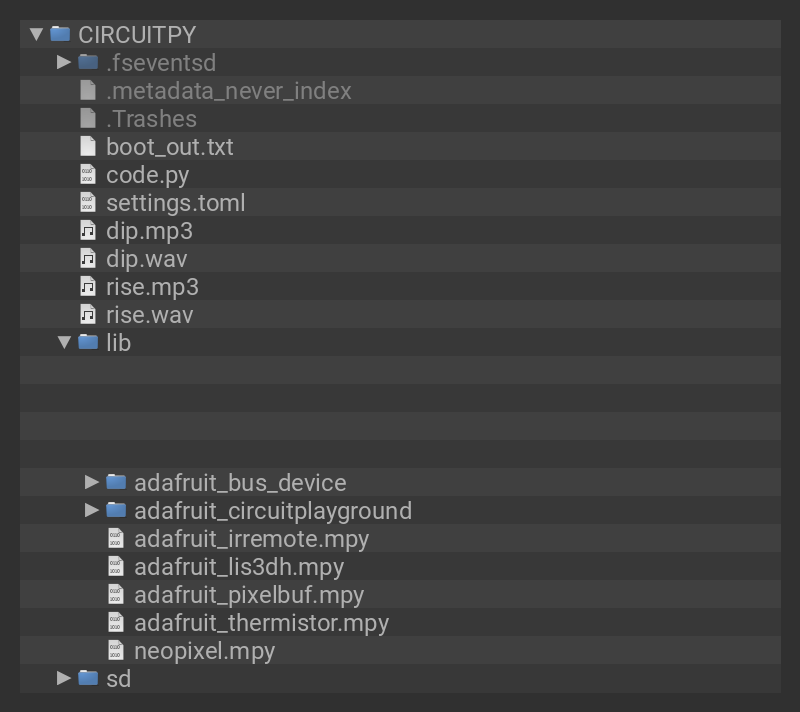Collapse the CIRCUITPY root folder
Image resolution: width=800 pixels, height=712 pixels.
click(x=36, y=34)
